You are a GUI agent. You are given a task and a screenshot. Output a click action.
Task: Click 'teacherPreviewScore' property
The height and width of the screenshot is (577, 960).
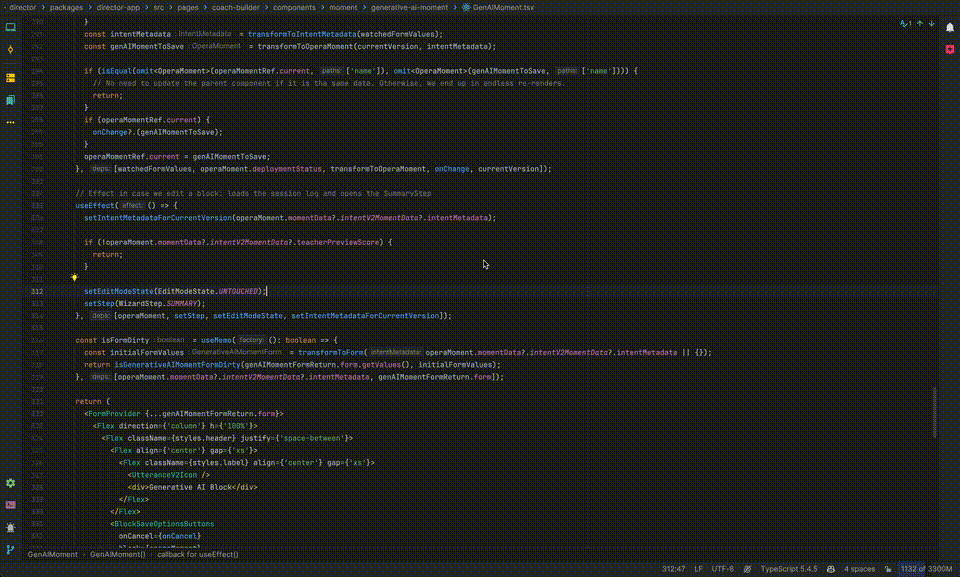pos(338,243)
